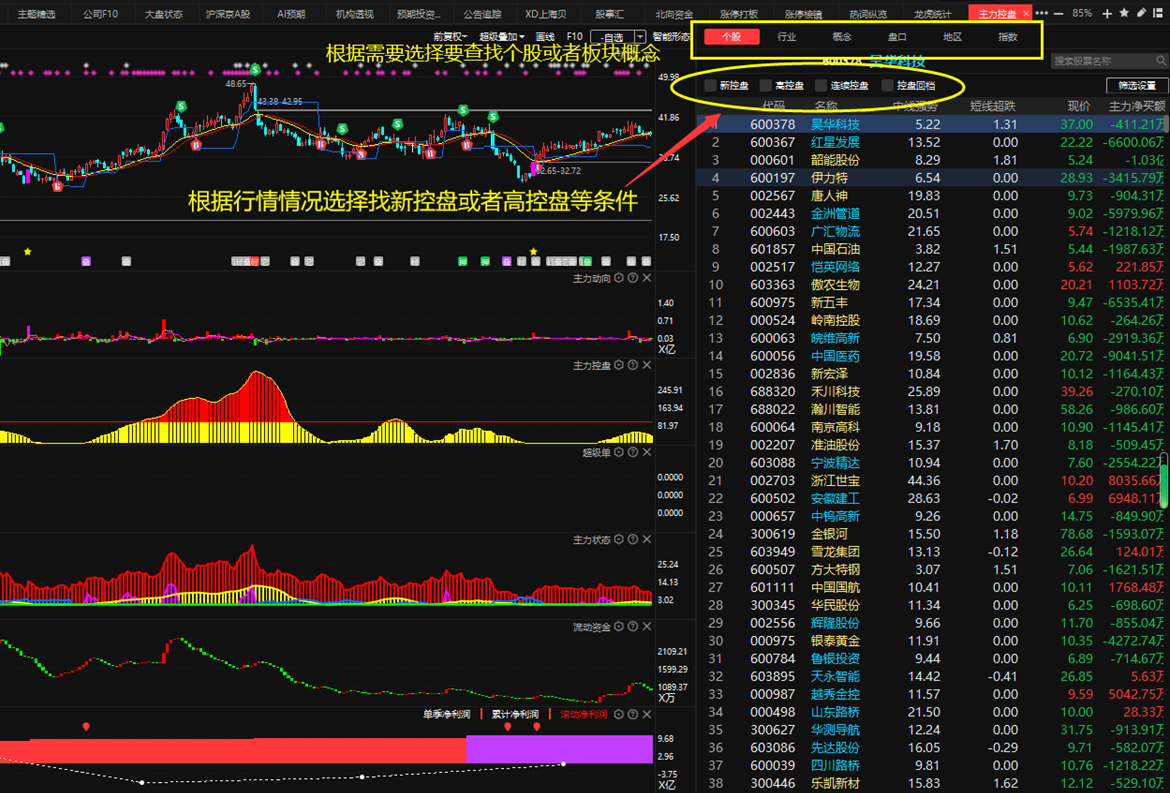
Task: Open help icon for 流动资金 indicator
Action: tap(633, 627)
